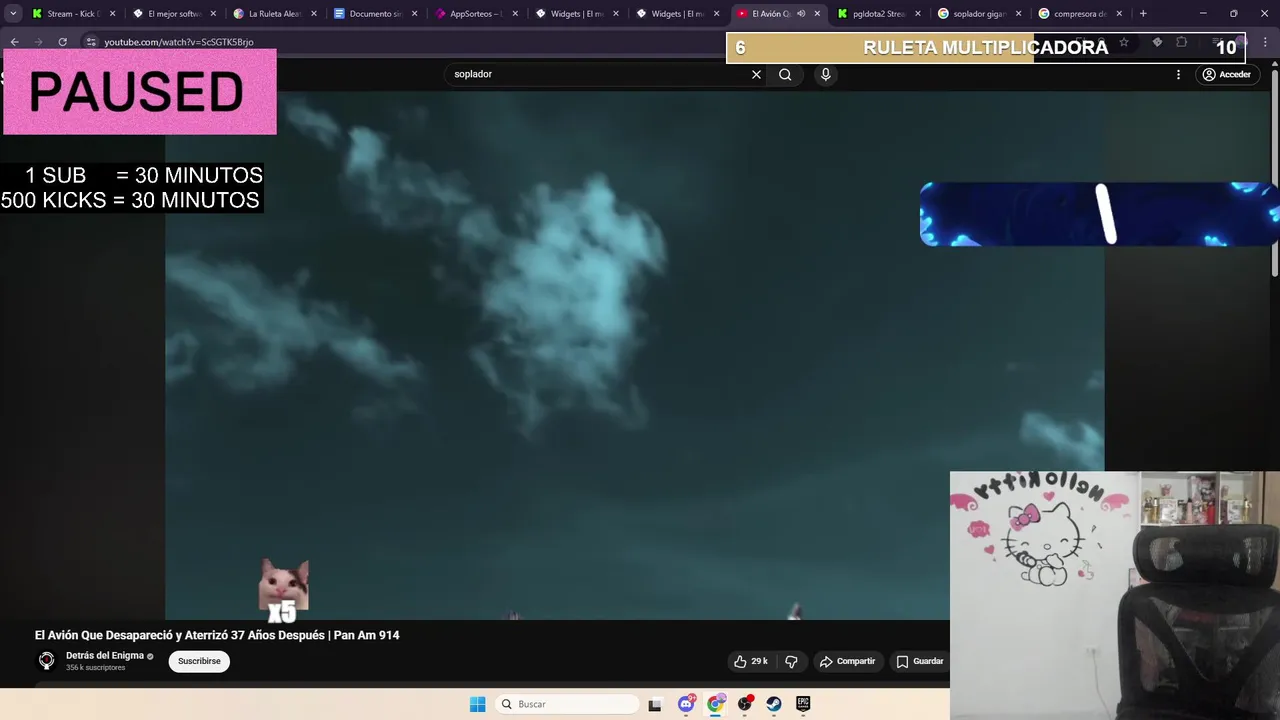This screenshot has height=720, width=1280.
Task: Open Discord from the taskbar
Action: coord(686,704)
